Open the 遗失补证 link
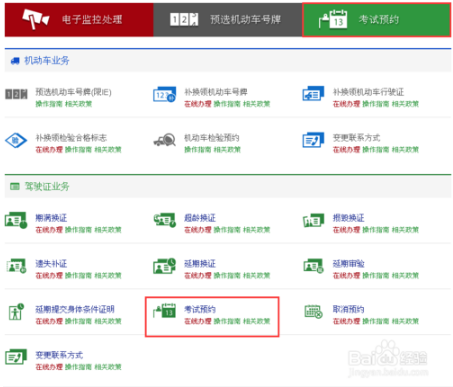 click(51, 264)
